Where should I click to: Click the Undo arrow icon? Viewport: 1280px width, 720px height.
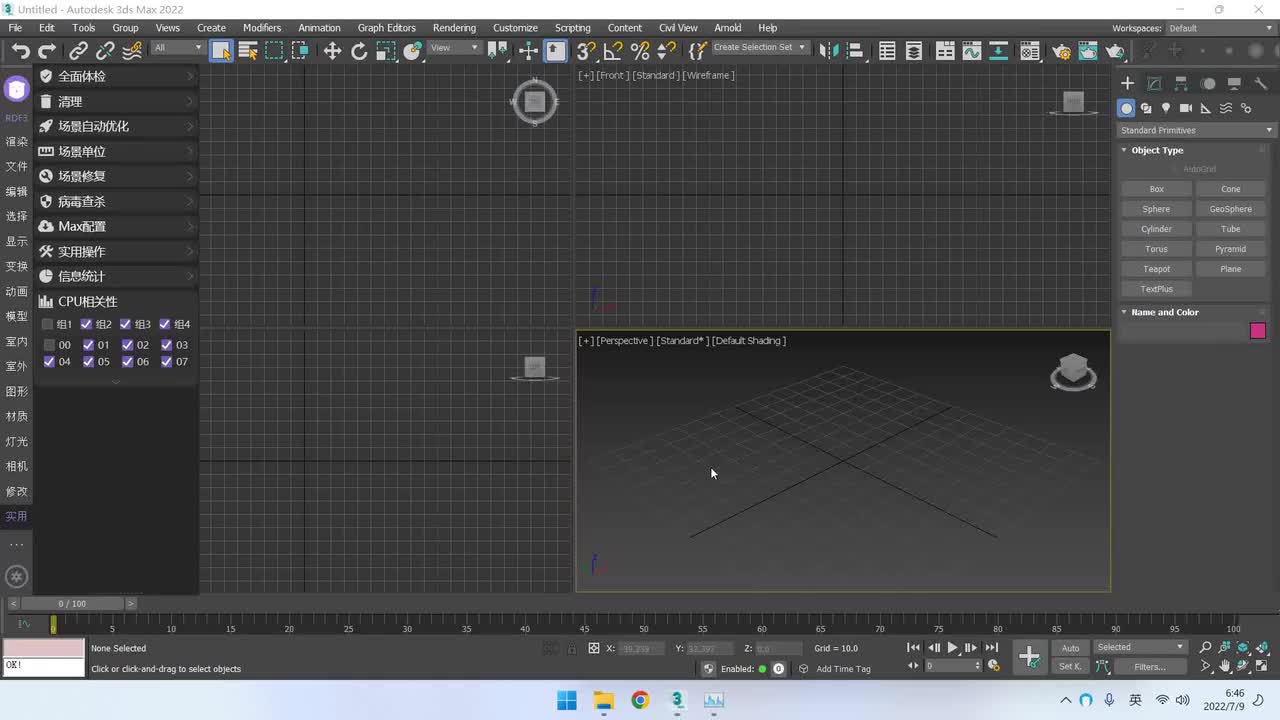[x=20, y=51]
